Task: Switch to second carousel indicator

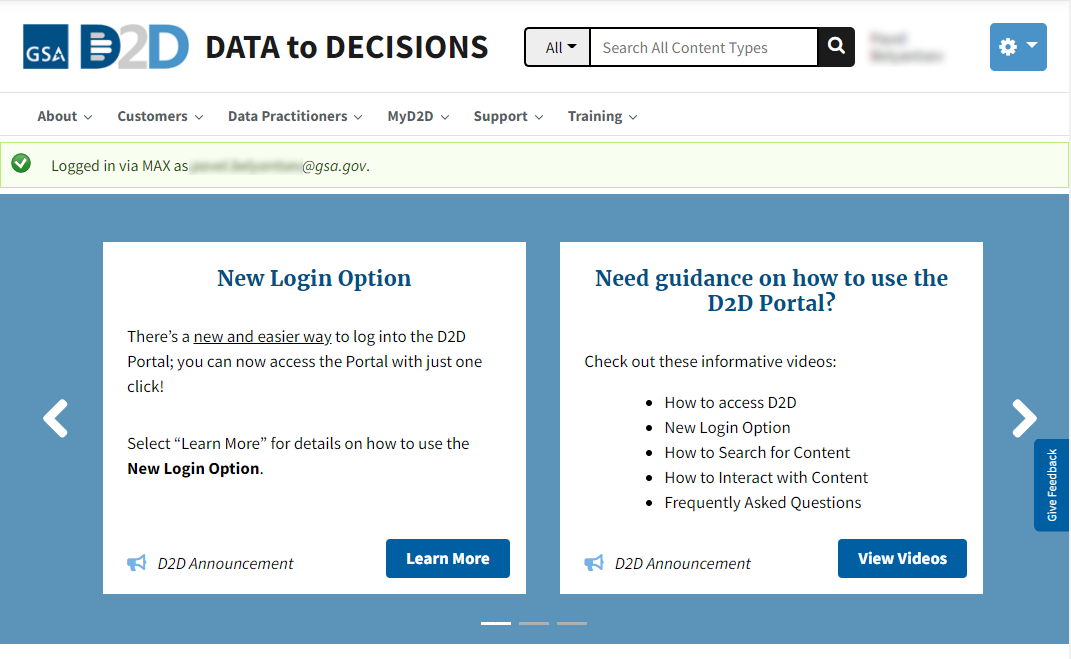Action: pyautogui.click(x=534, y=623)
